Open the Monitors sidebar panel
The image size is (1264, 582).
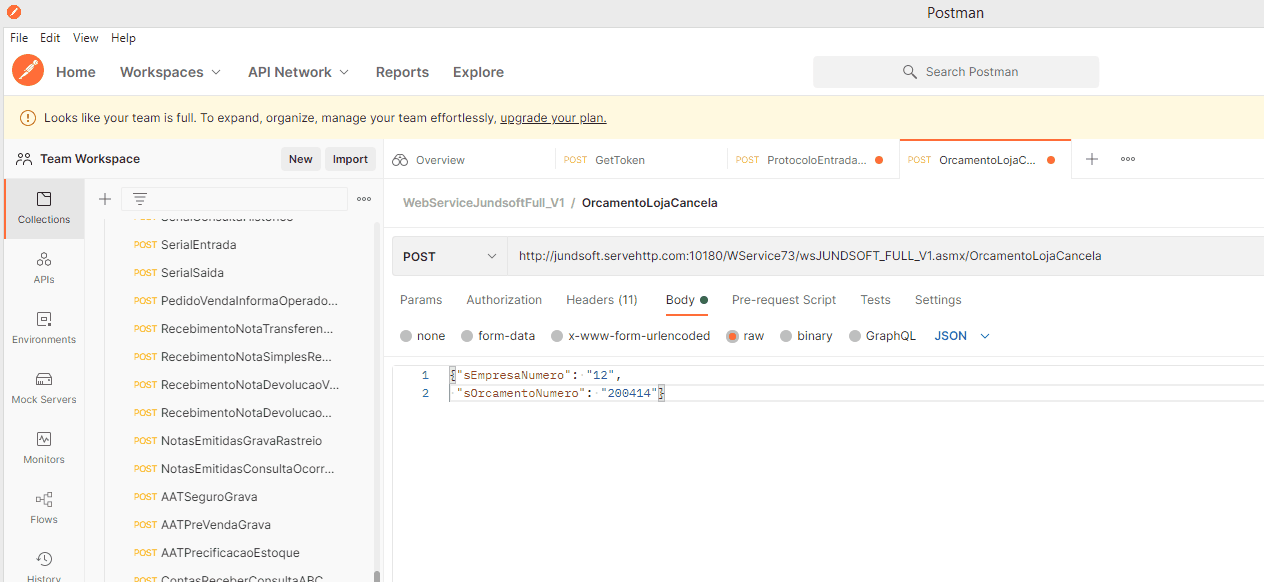44,448
